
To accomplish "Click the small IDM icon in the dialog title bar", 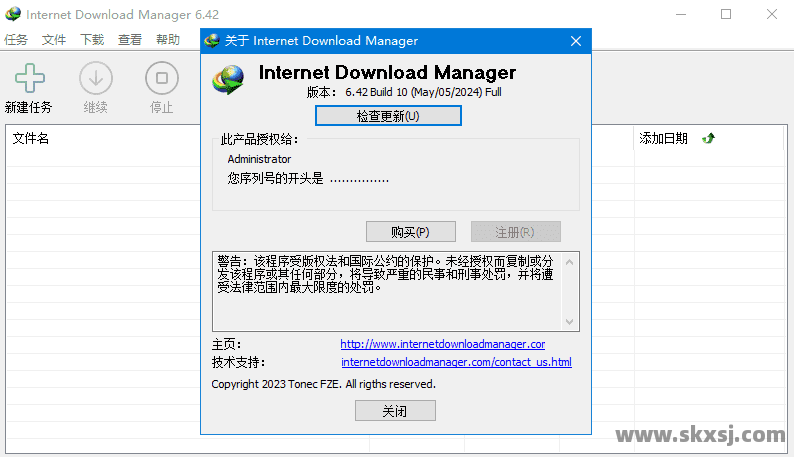I will pos(212,41).
